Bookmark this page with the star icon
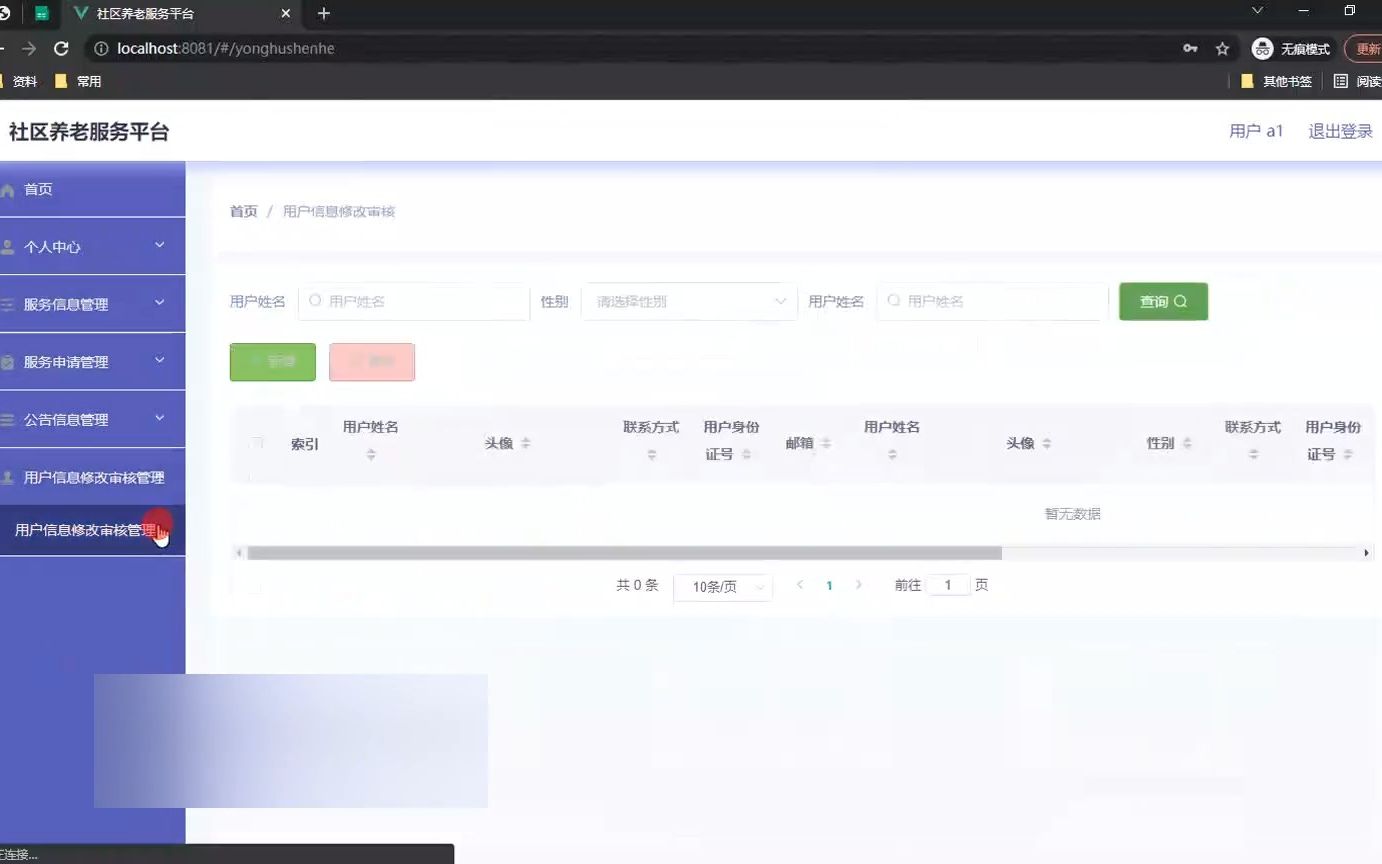The width and height of the screenshot is (1382, 864). [x=1222, y=48]
